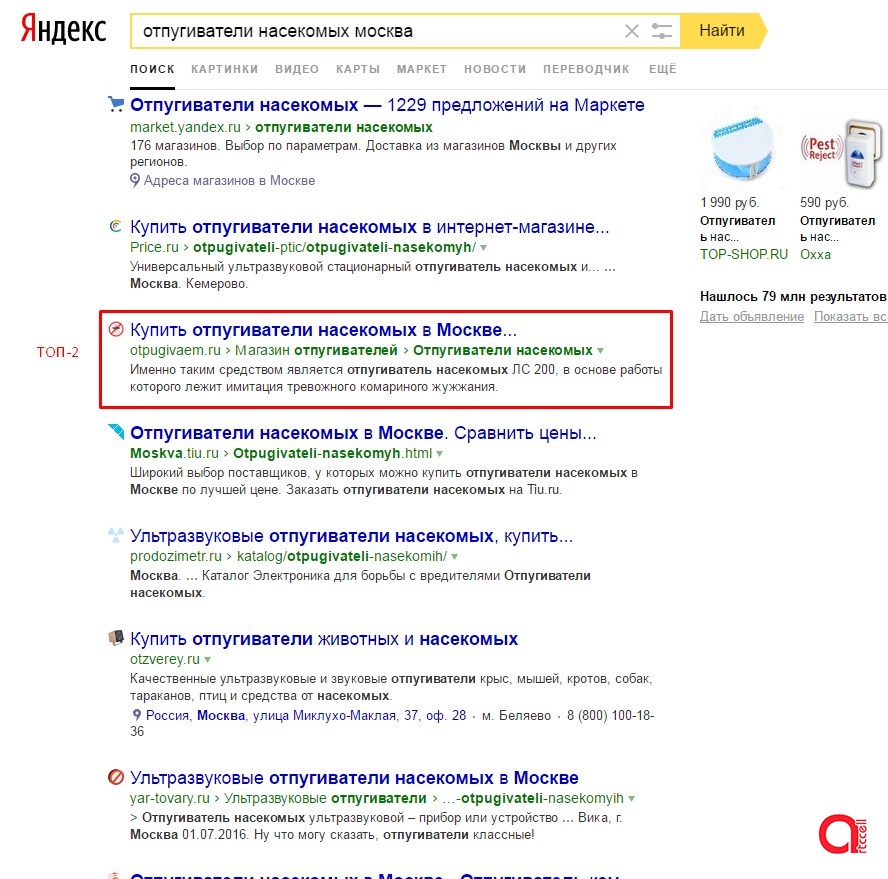Click the Ультразвуковые отпугиватели breadcrumb of yar-tovary
The height and width of the screenshot is (879, 888).
(x=325, y=799)
